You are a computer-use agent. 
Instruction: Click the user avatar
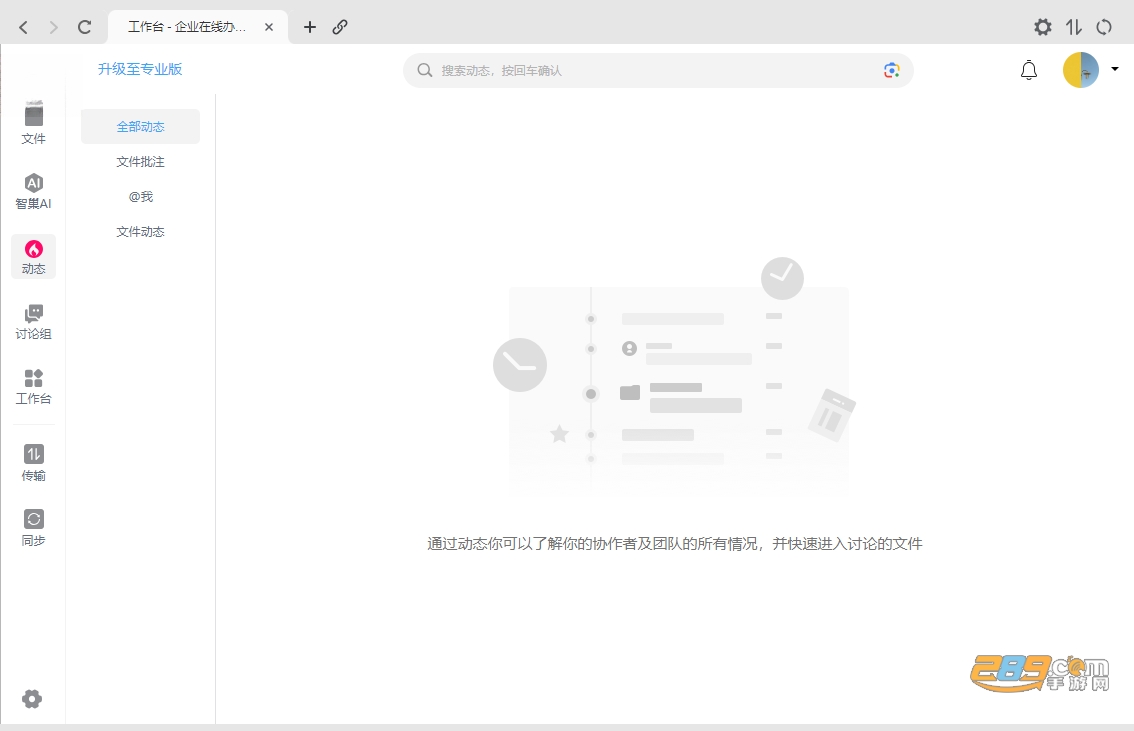click(1080, 70)
